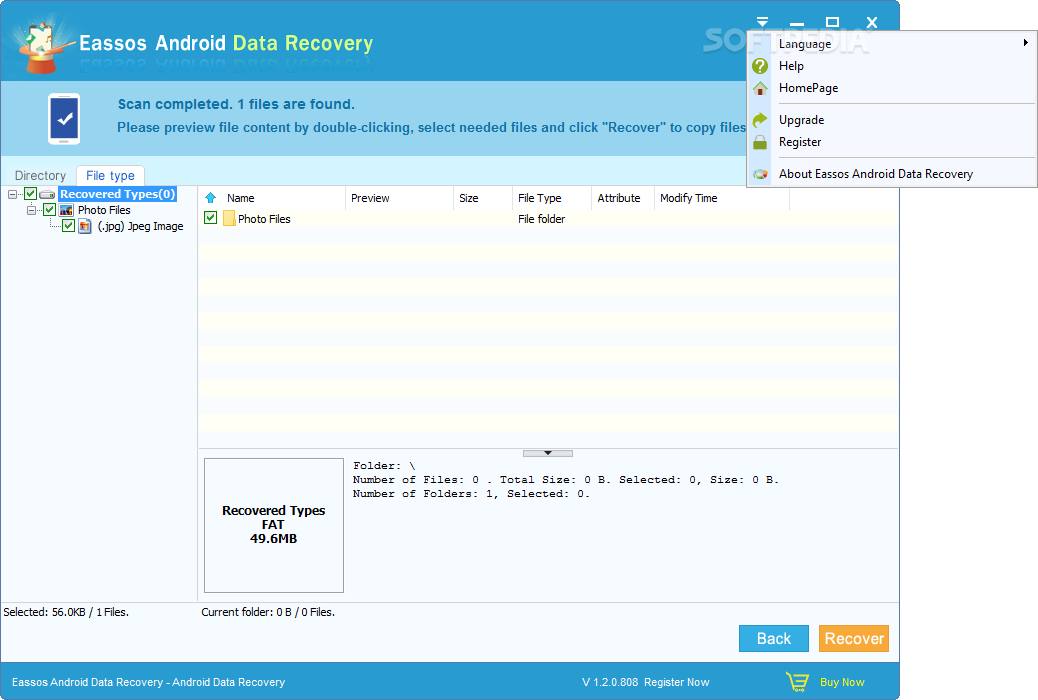
Task: Click the Back button
Action: 774,638
